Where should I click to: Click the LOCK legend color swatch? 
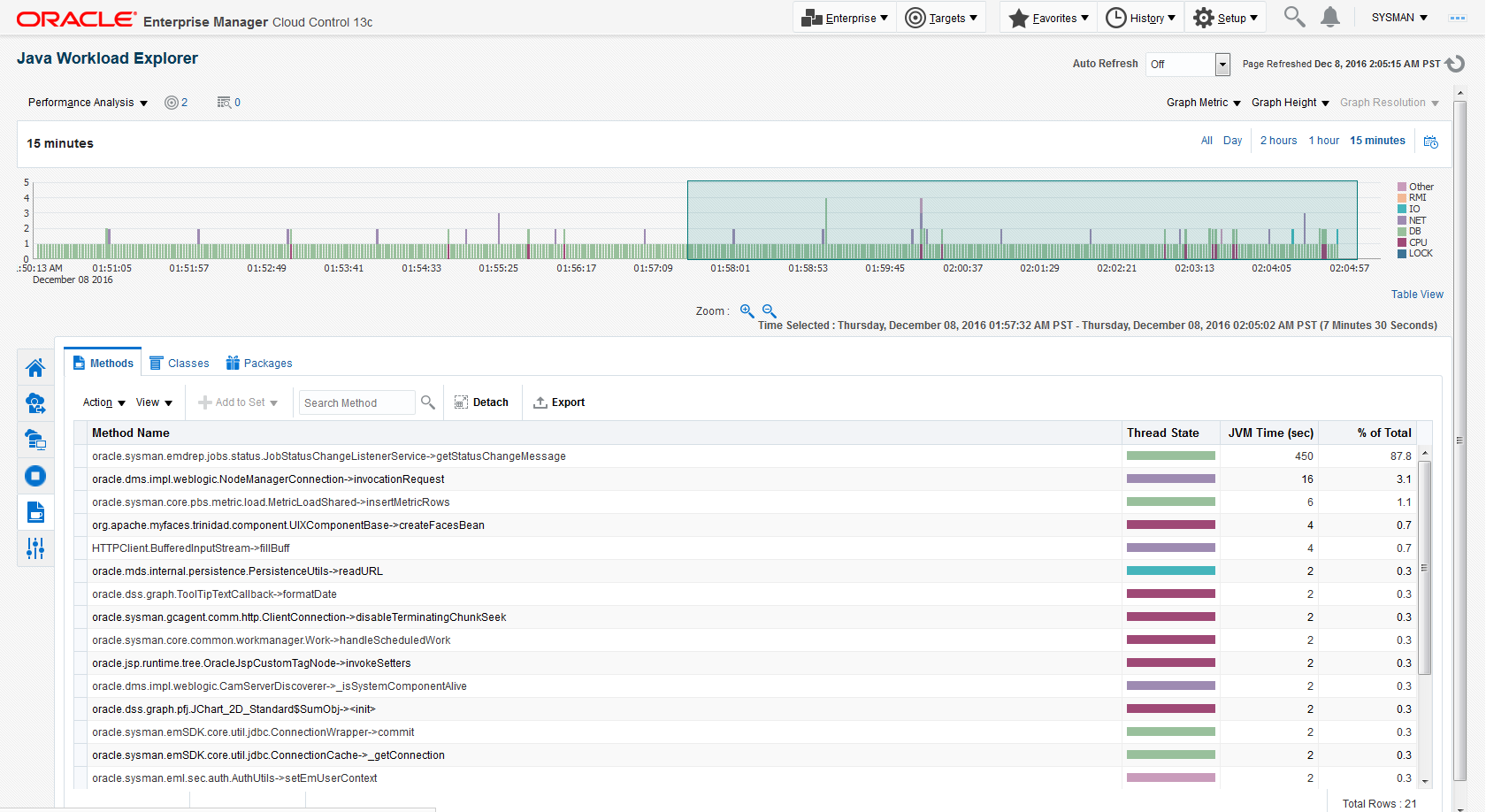(x=1402, y=253)
